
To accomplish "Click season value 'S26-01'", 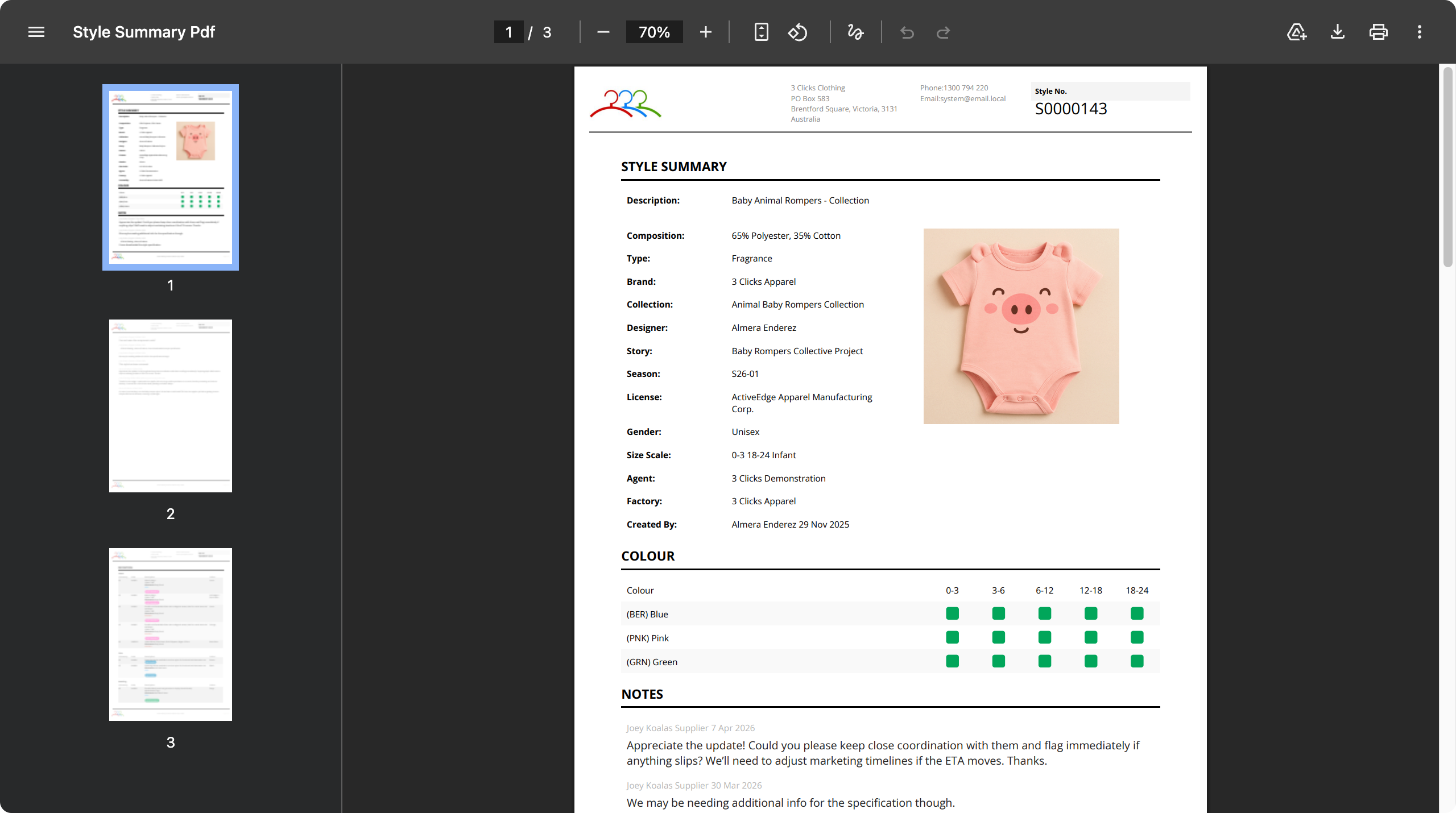I will (x=745, y=374).
